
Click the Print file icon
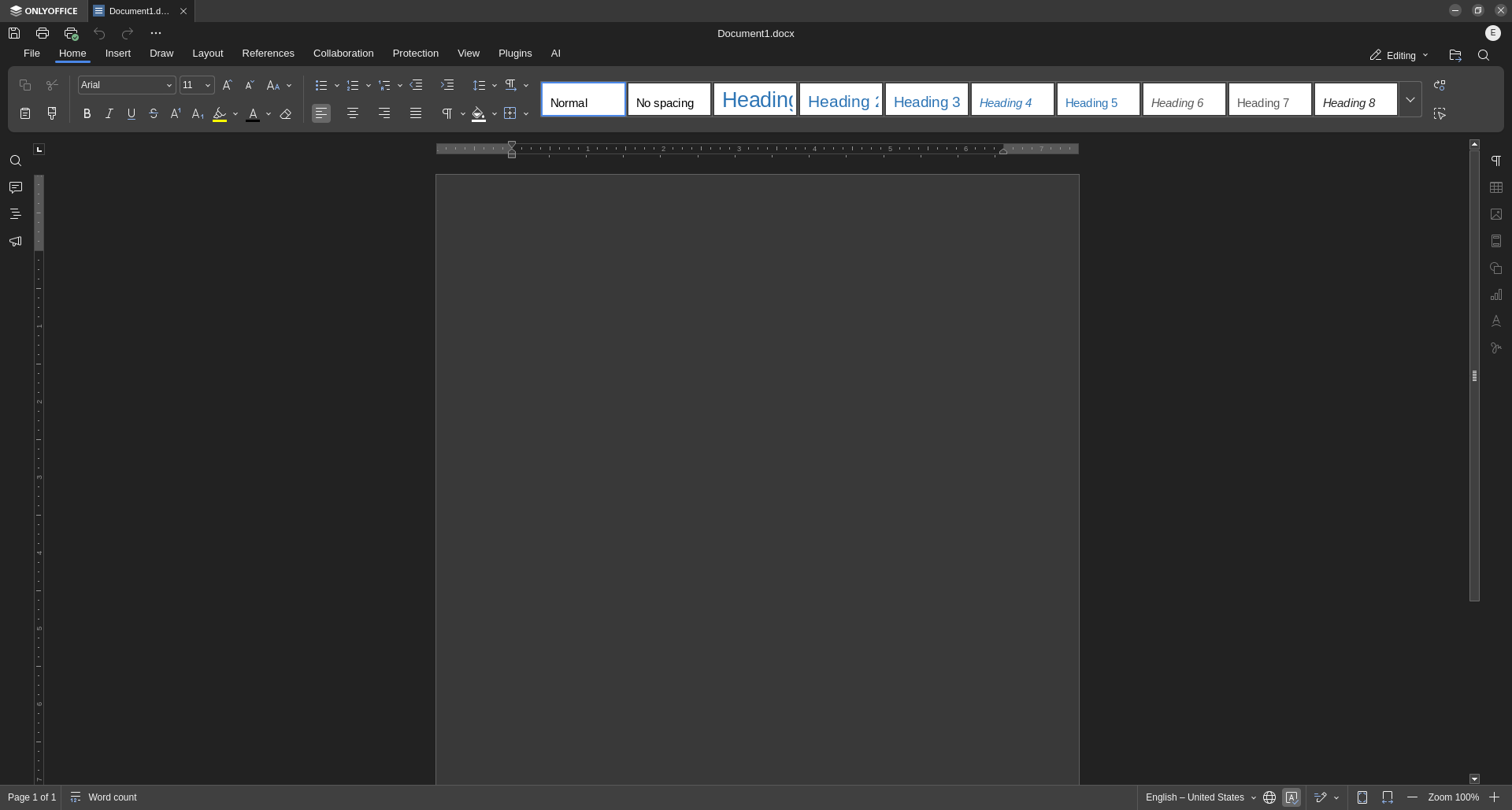[43, 33]
